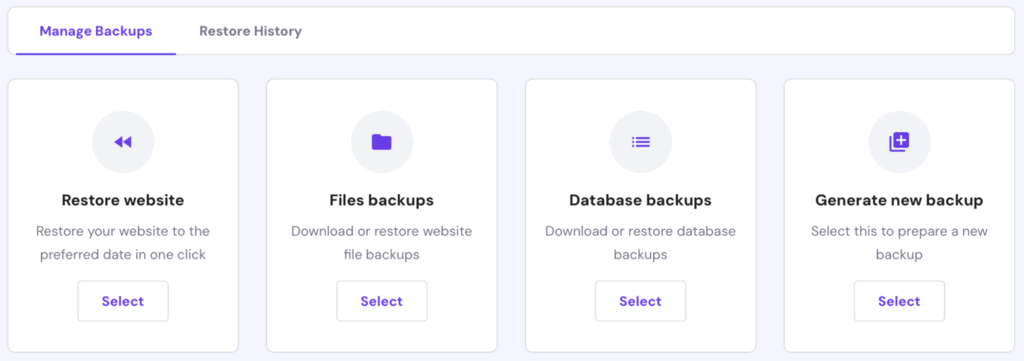Click the 'Restore your website to the preferred date' text
The height and width of the screenshot is (361, 1024).
123,243
